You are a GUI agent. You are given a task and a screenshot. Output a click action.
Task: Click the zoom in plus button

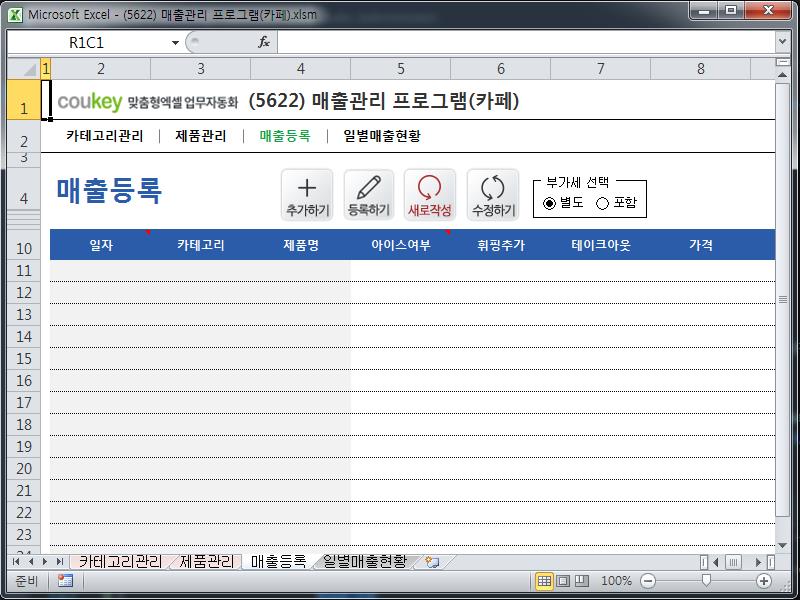[x=764, y=581]
